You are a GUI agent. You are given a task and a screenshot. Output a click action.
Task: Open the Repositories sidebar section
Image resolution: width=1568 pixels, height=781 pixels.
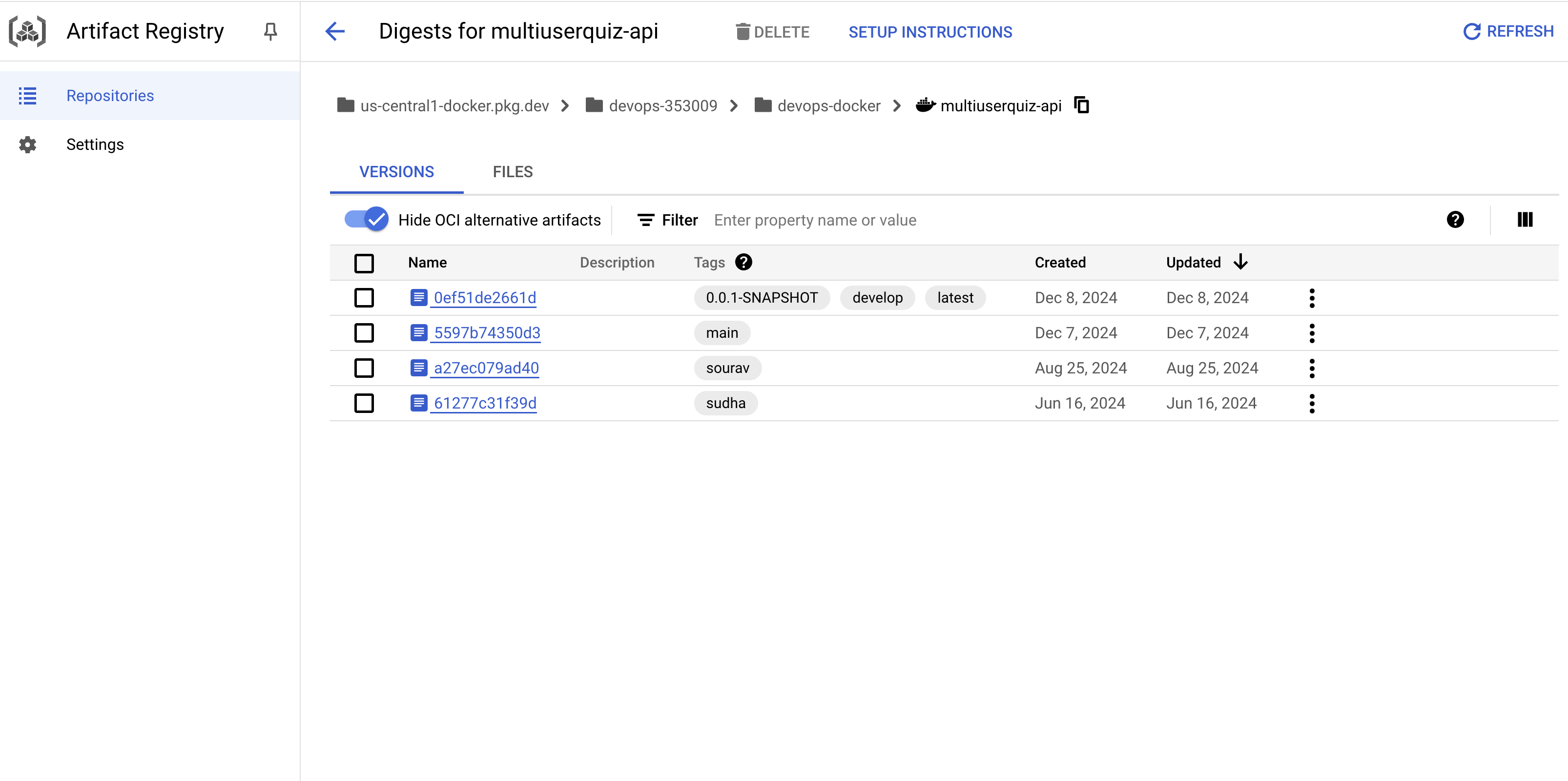109,95
